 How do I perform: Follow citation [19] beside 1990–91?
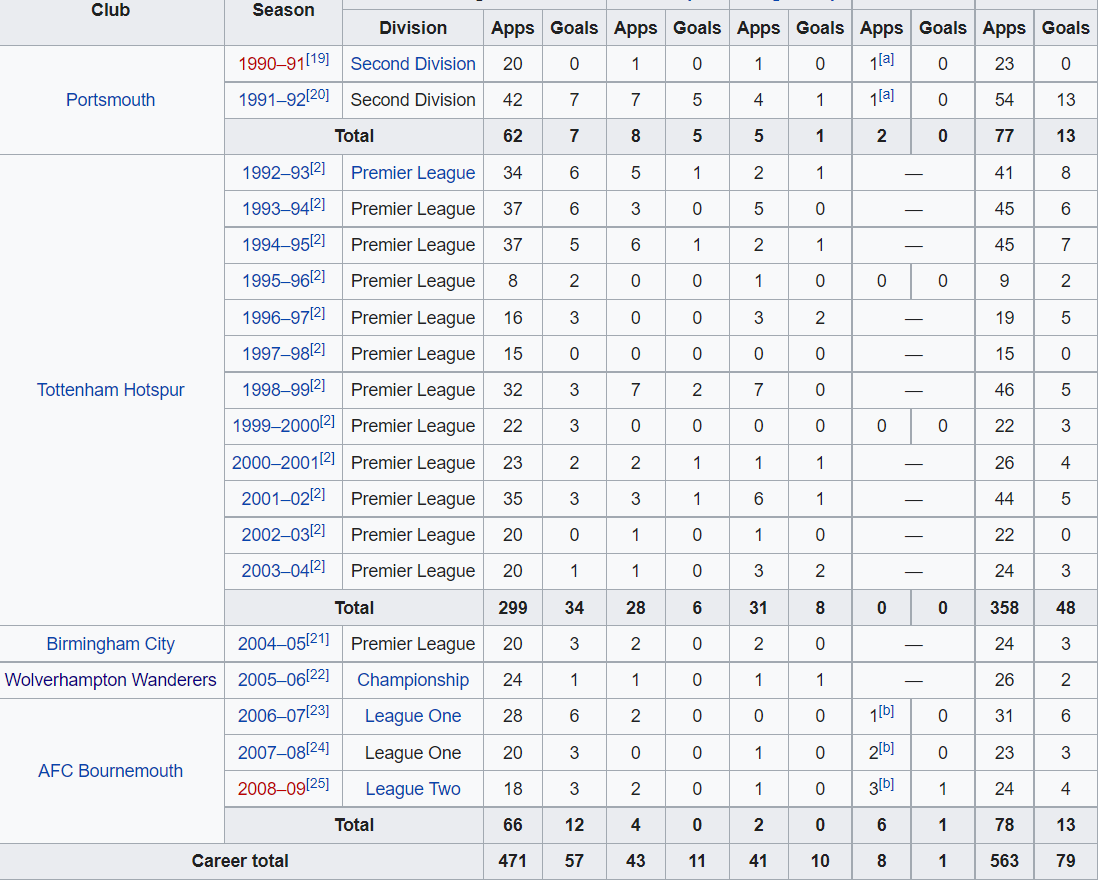pos(317,58)
